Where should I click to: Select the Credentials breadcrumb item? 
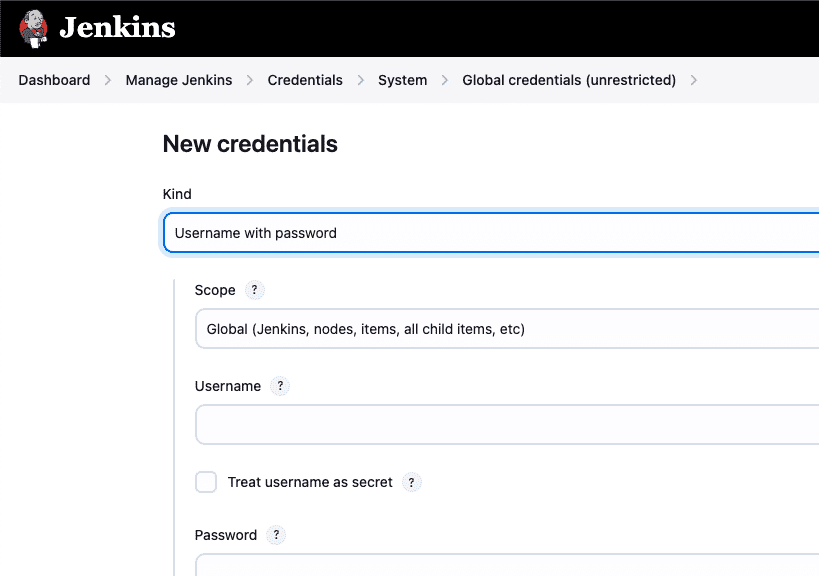pos(305,80)
